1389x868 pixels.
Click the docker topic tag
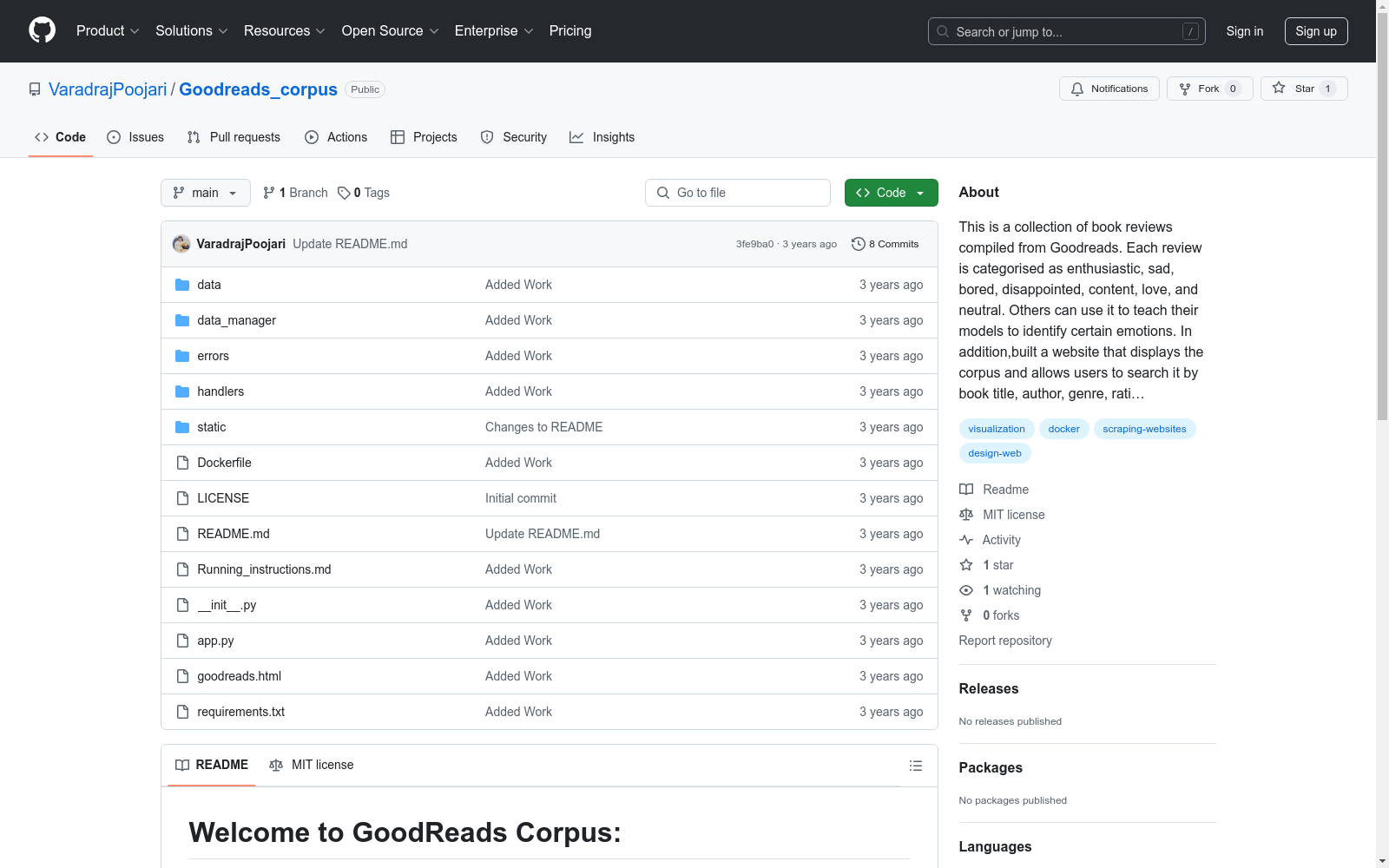click(1064, 429)
